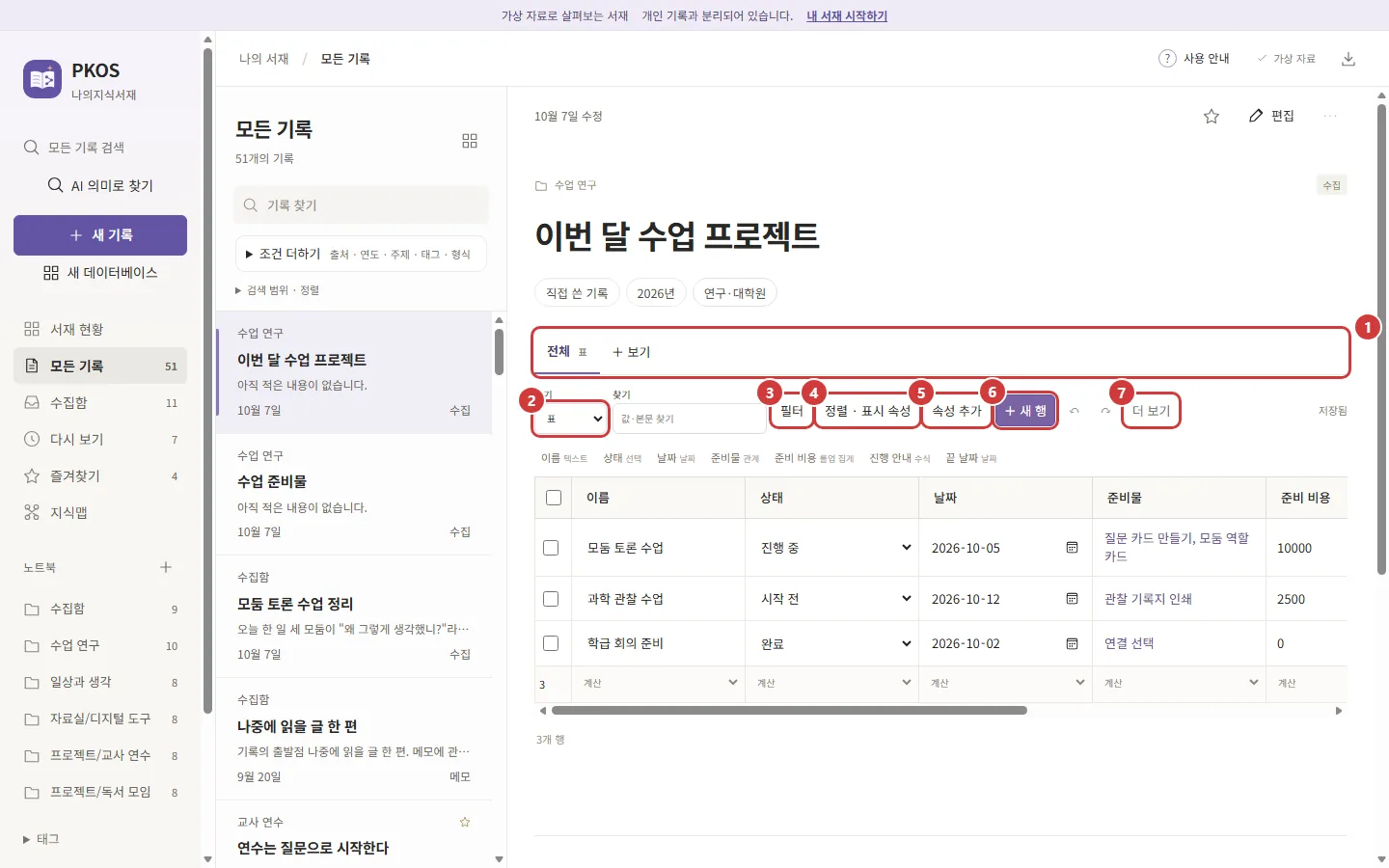
Task: Click the star on 교사 연수 card
Action: point(465,822)
